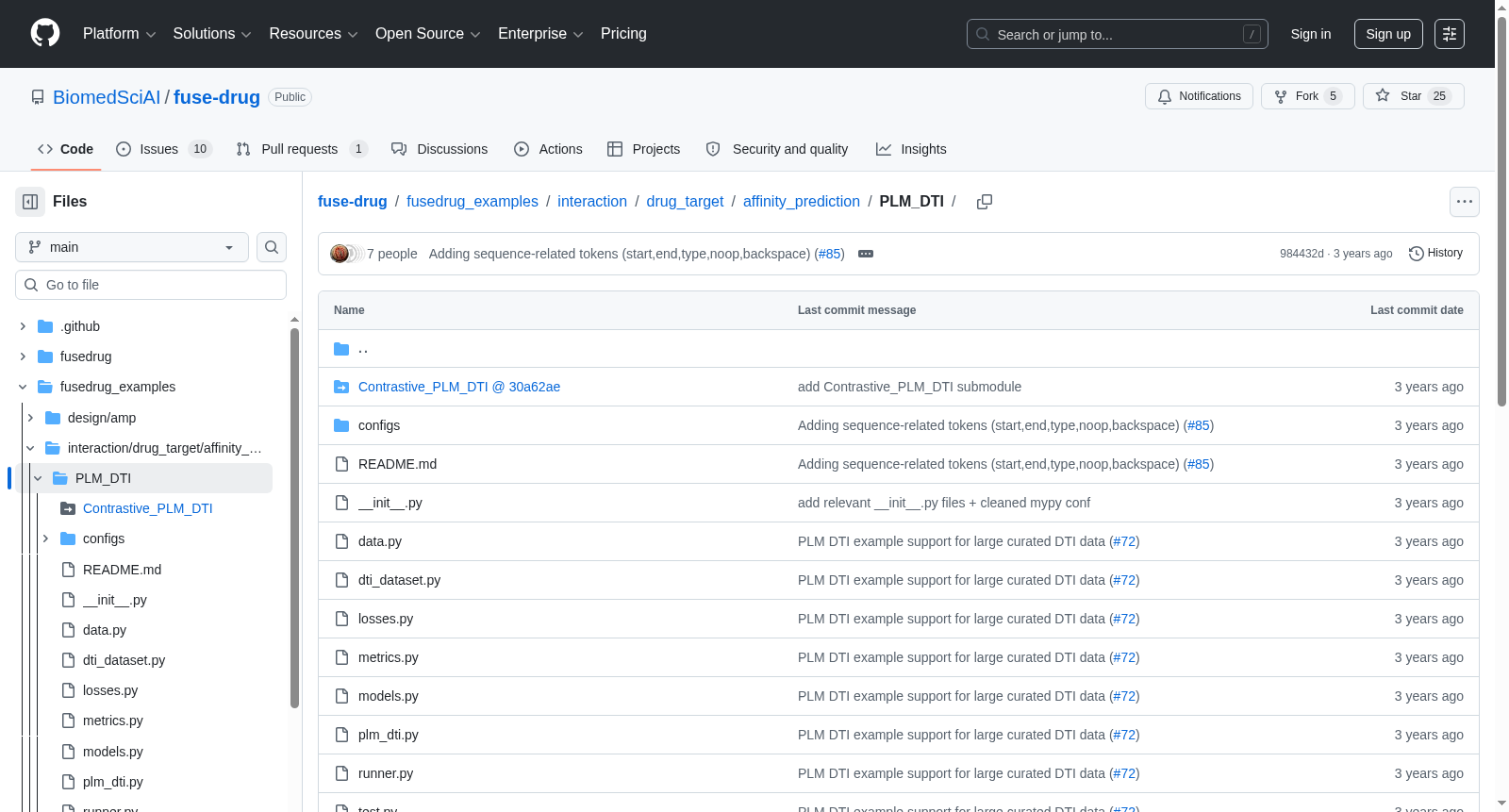This screenshot has width=1509, height=812.
Task: Go to drug_target breadcrumb
Action: (685, 202)
